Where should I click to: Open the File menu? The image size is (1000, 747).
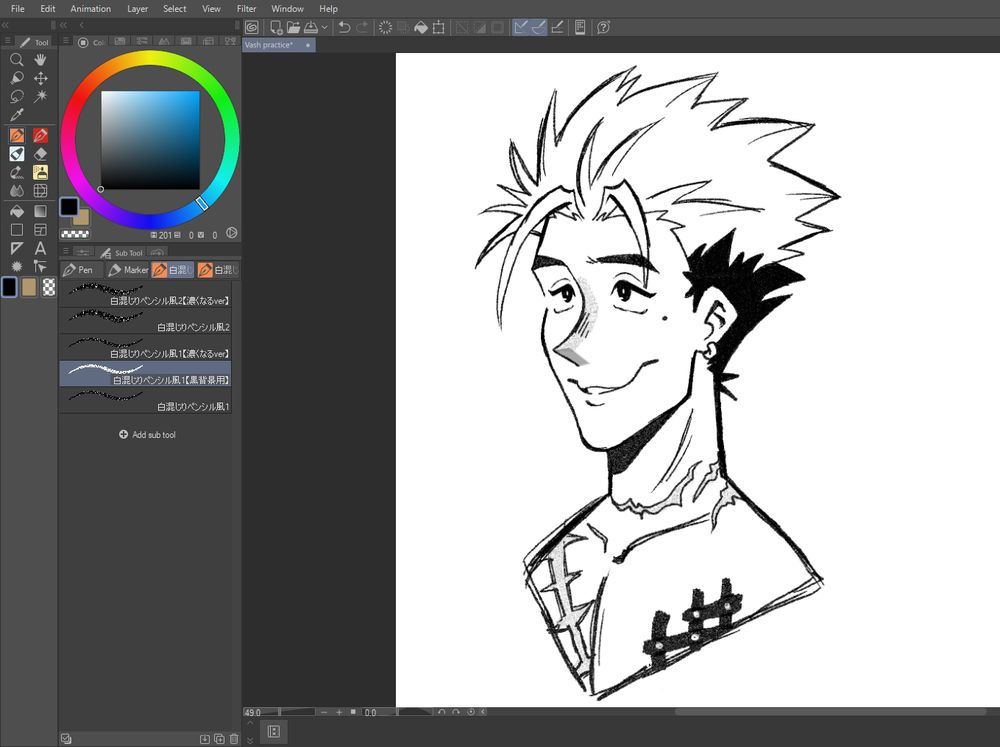click(18, 9)
